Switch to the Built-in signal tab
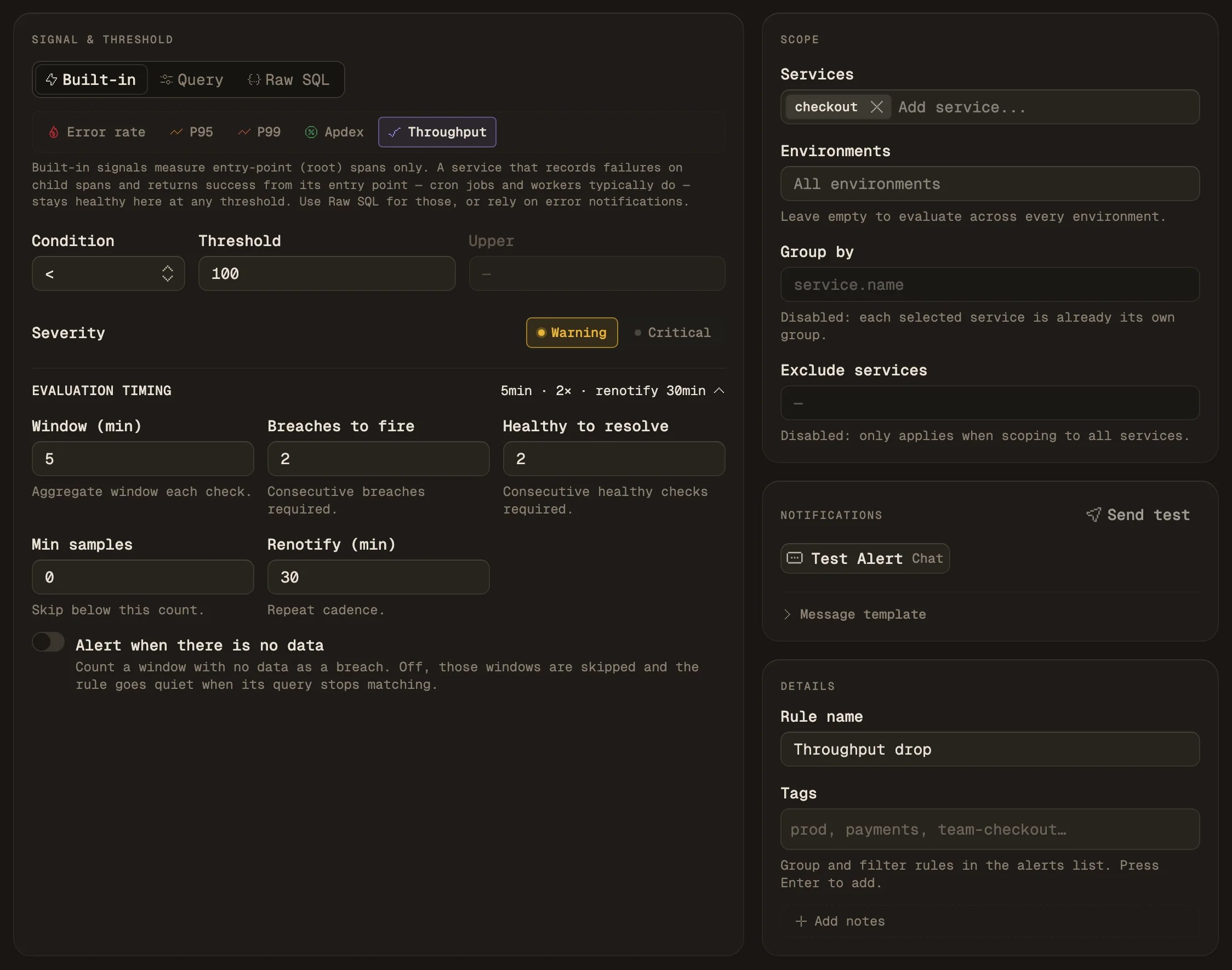The width and height of the screenshot is (1232, 970). (x=91, y=79)
